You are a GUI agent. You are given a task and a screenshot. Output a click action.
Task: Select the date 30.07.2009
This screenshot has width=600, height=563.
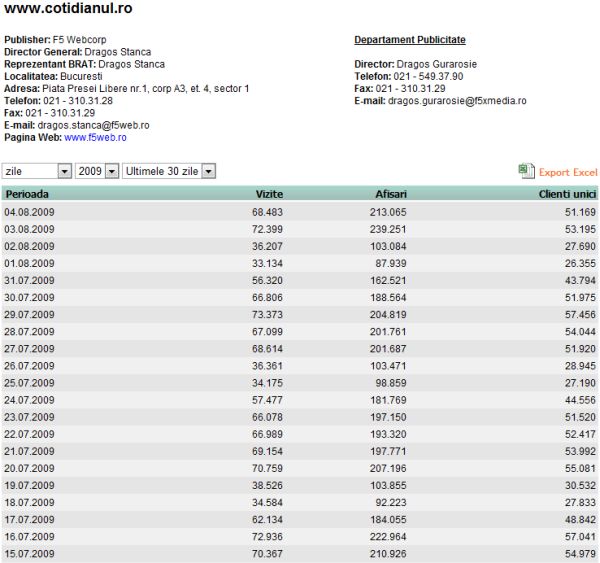coord(29,297)
